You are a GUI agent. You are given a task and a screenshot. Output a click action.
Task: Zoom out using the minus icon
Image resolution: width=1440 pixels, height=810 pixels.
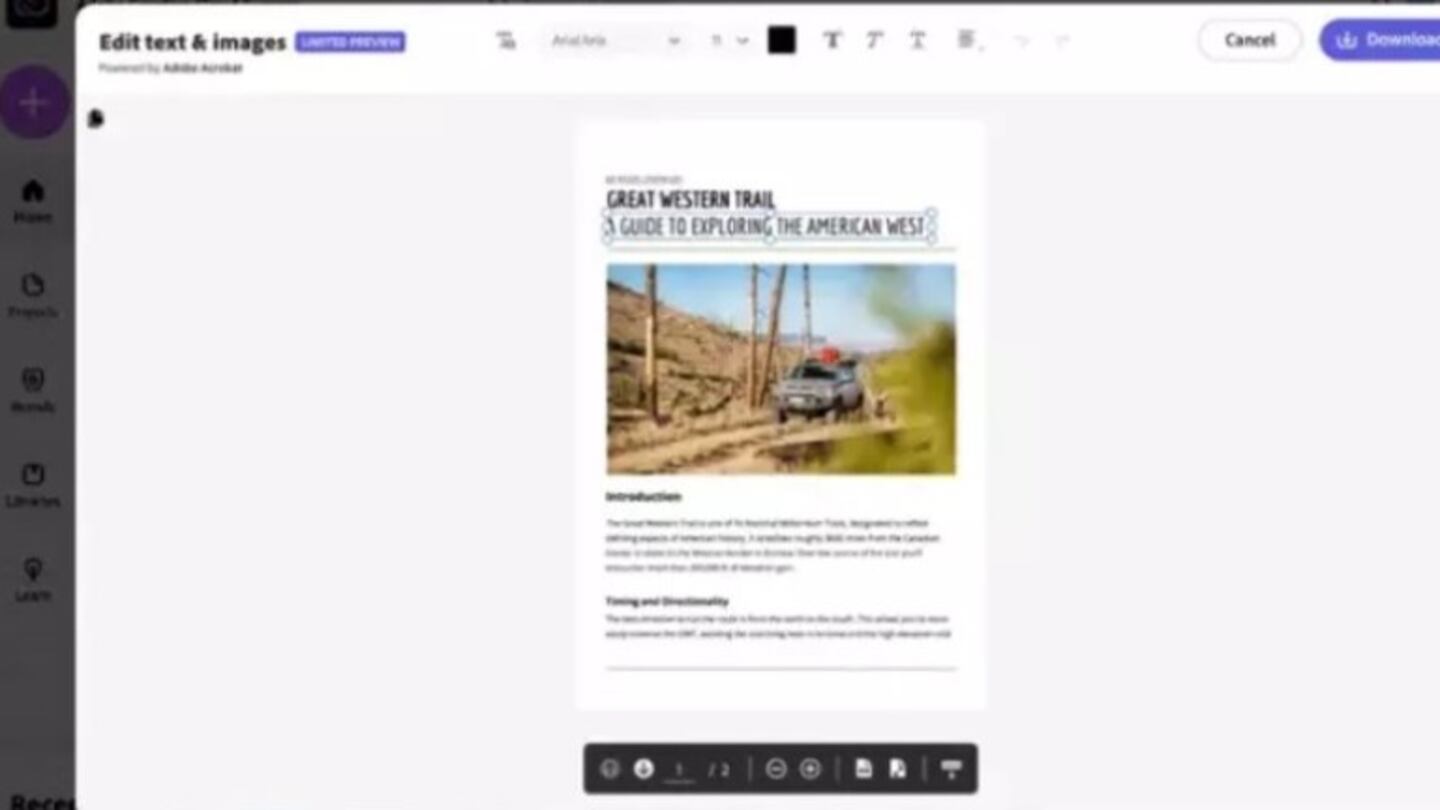pyautogui.click(x=776, y=769)
